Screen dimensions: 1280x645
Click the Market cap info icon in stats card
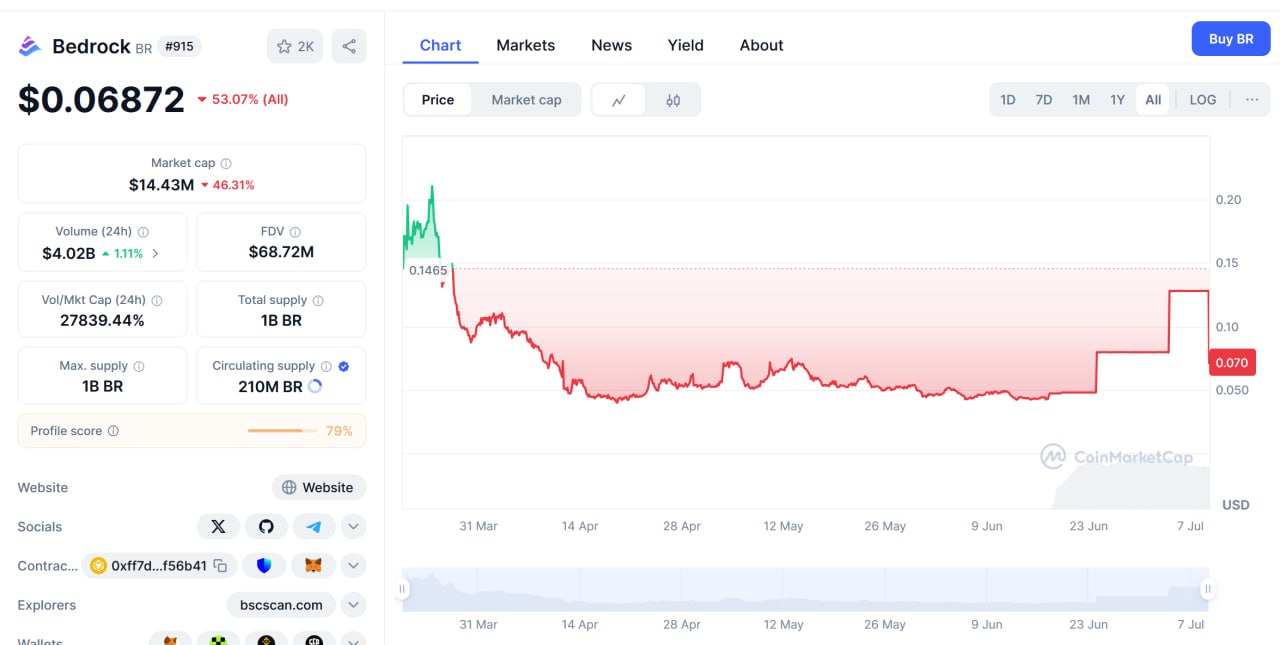click(x=226, y=163)
